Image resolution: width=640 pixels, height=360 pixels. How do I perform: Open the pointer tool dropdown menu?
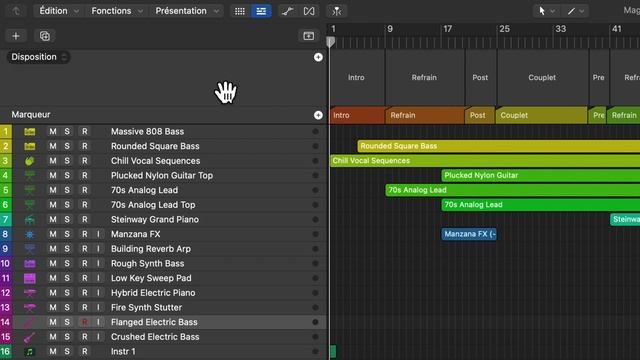point(546,11)
